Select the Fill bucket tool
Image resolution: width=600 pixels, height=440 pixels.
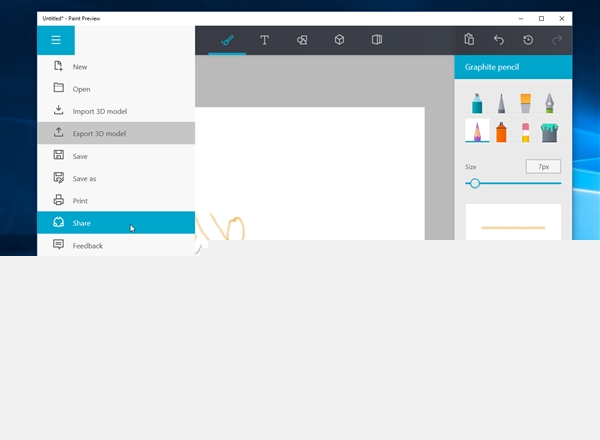pos(549,132)
